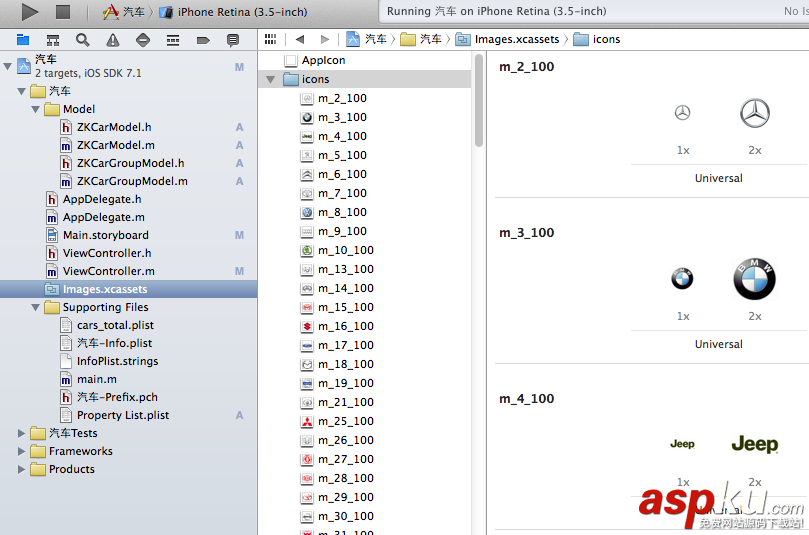The height and width of the screenshot is (535, 809).
Task: Select ZKCarModel.m file
Action: [x=116, y=145]
